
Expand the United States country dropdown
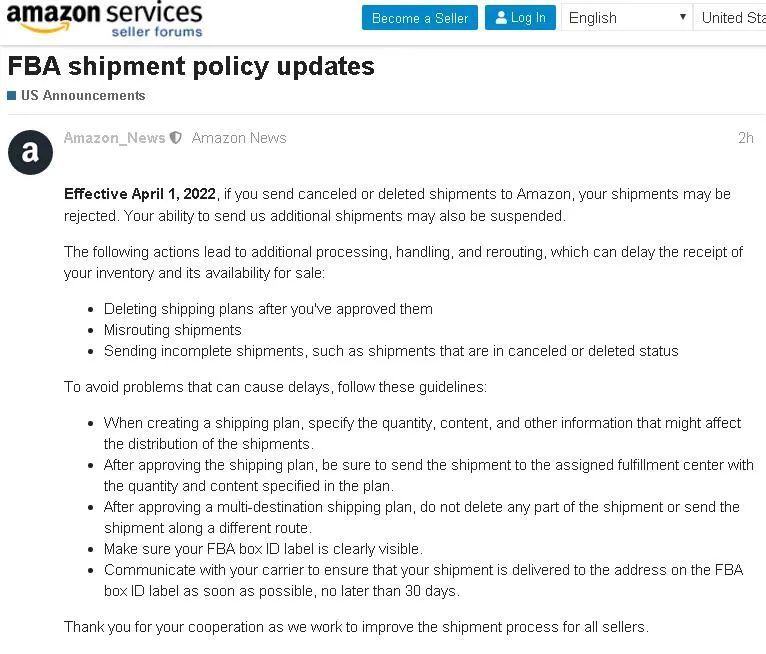tap(732, 18)
